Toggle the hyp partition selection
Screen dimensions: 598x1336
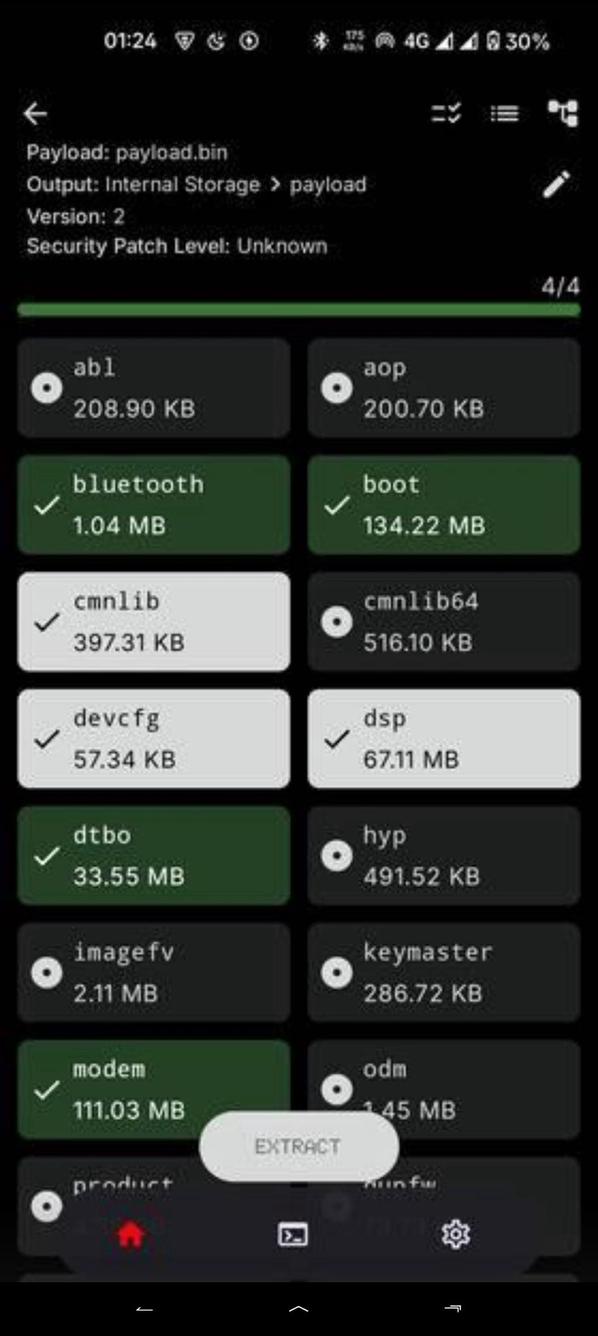click(x=443, y=855)
